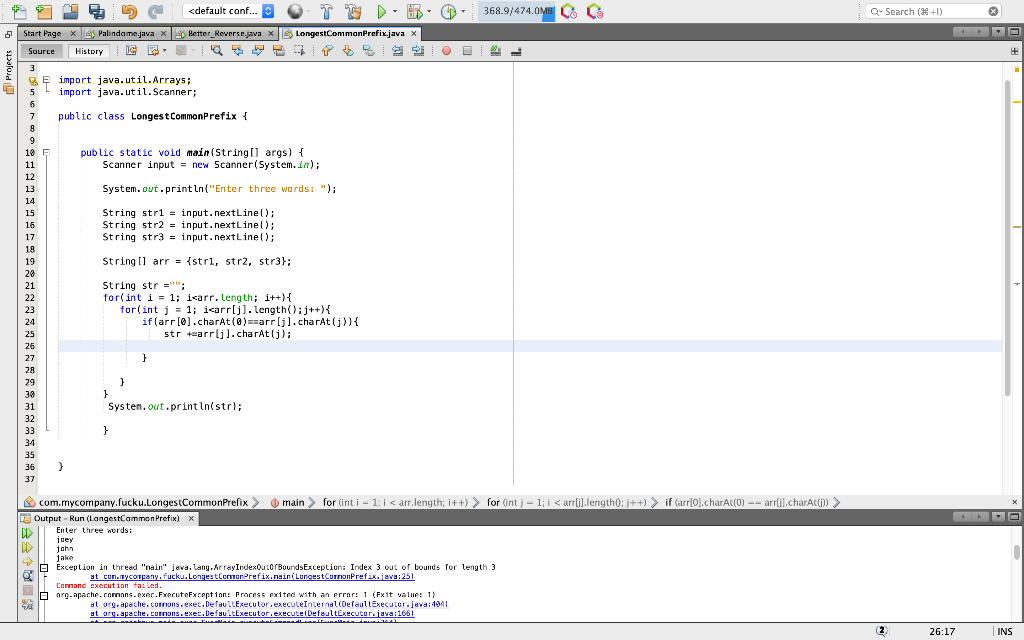Find next occurrence icon
The image size is (1024, 640).
click(258, 50)
